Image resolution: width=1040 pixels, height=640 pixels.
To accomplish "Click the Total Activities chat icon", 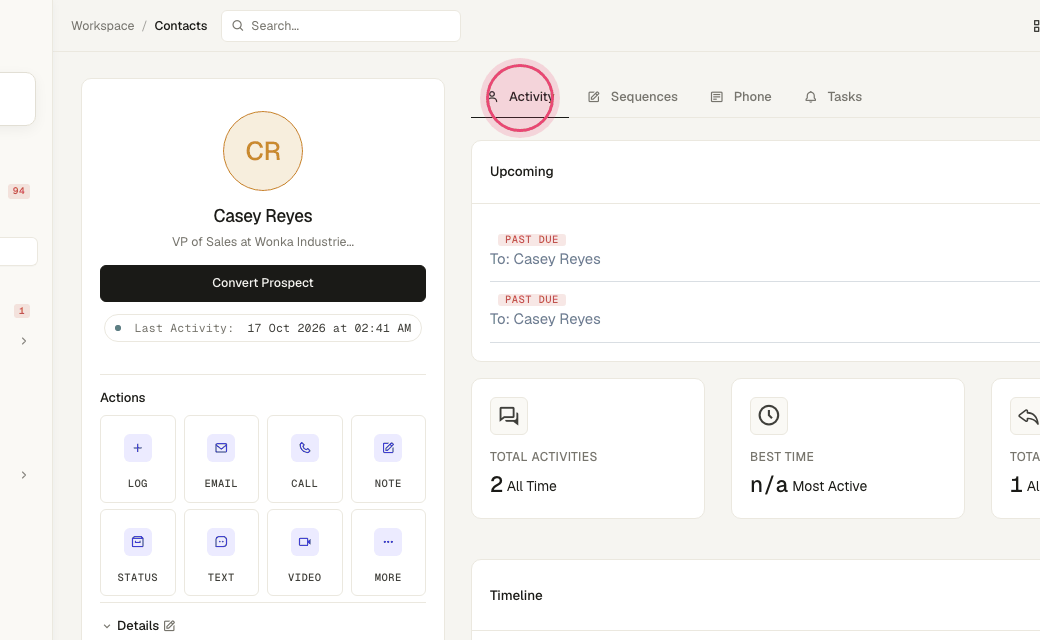I will pyautogui.click(x=509, y=416).
